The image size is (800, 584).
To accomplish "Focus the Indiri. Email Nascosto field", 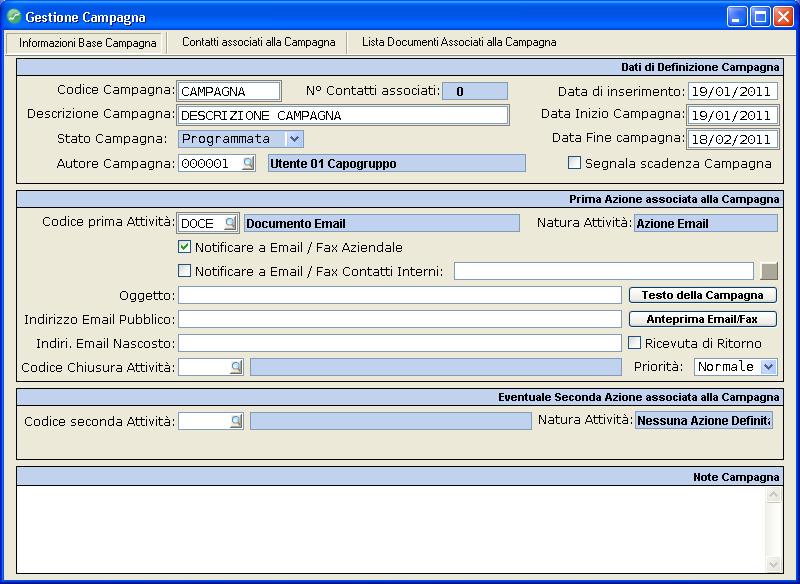I will tap(399, 343).
